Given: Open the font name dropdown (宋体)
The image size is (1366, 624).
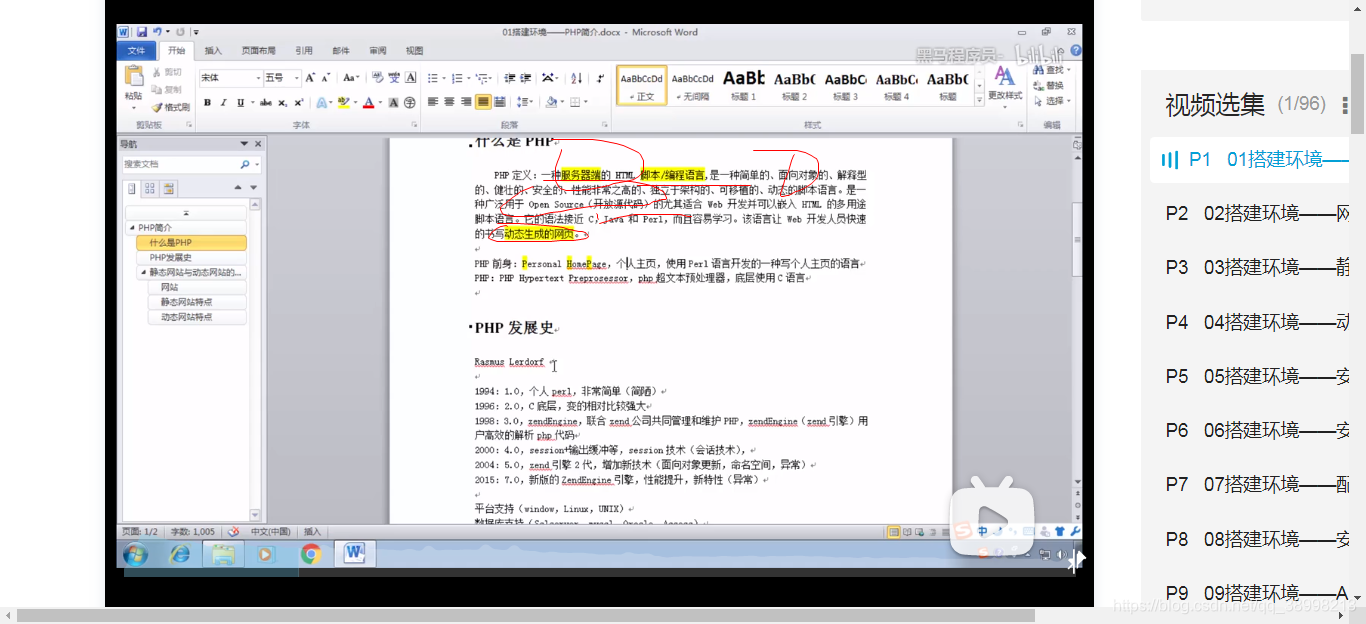Looking at the screenshot, I should [258, 77].
